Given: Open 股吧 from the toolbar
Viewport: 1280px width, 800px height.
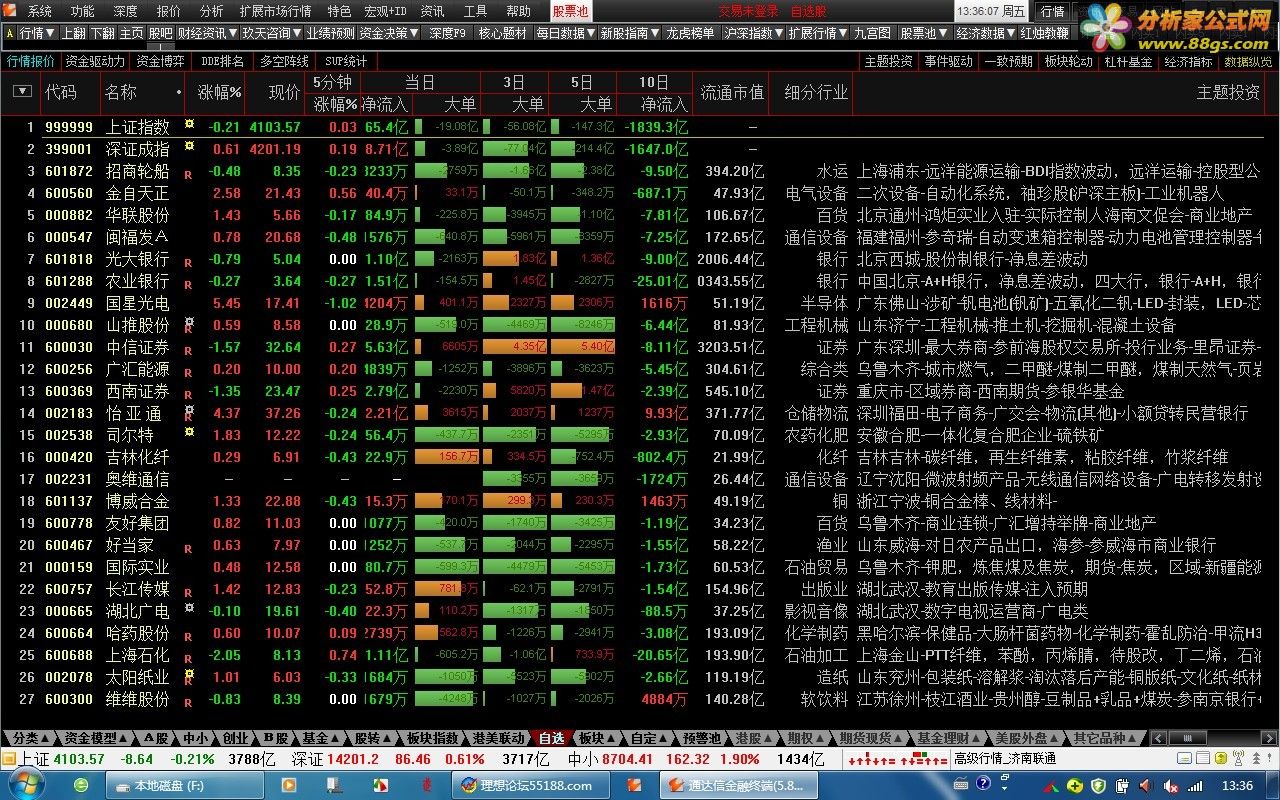Looking at the screenshot, I should (x=161, y=33).
